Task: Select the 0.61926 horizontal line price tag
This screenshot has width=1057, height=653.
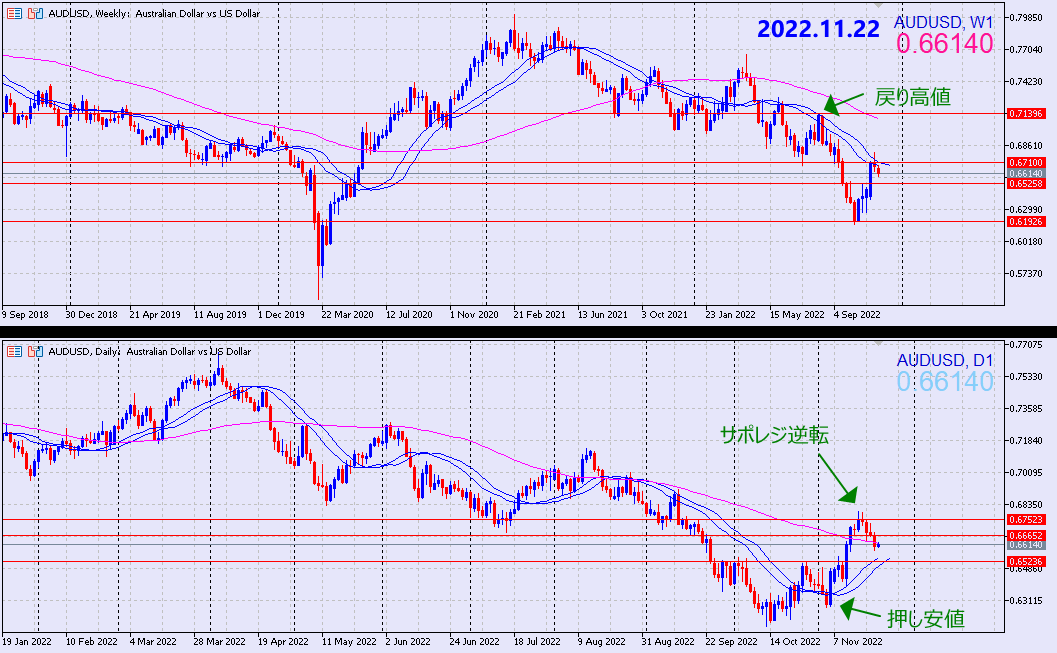Action: click(x=1025, y=221)
